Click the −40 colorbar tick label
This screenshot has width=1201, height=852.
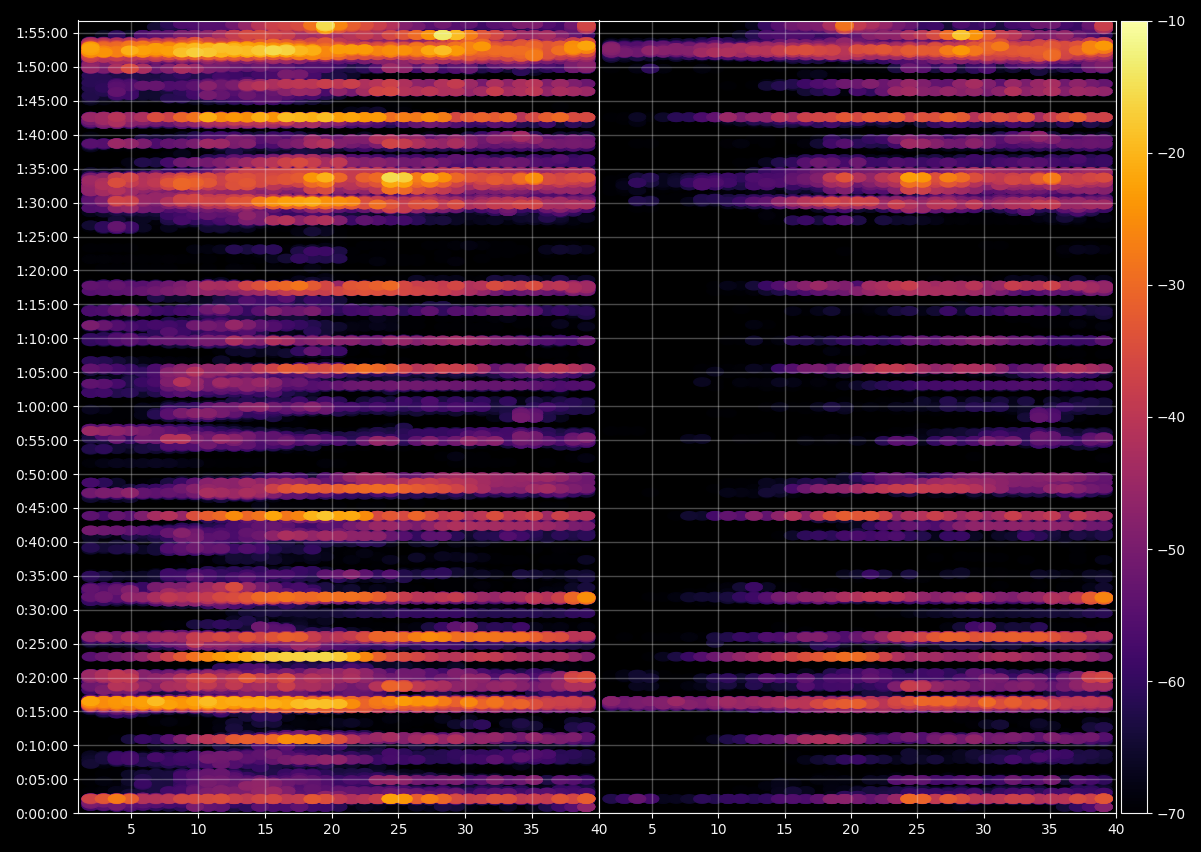[x=1171, y=417]
